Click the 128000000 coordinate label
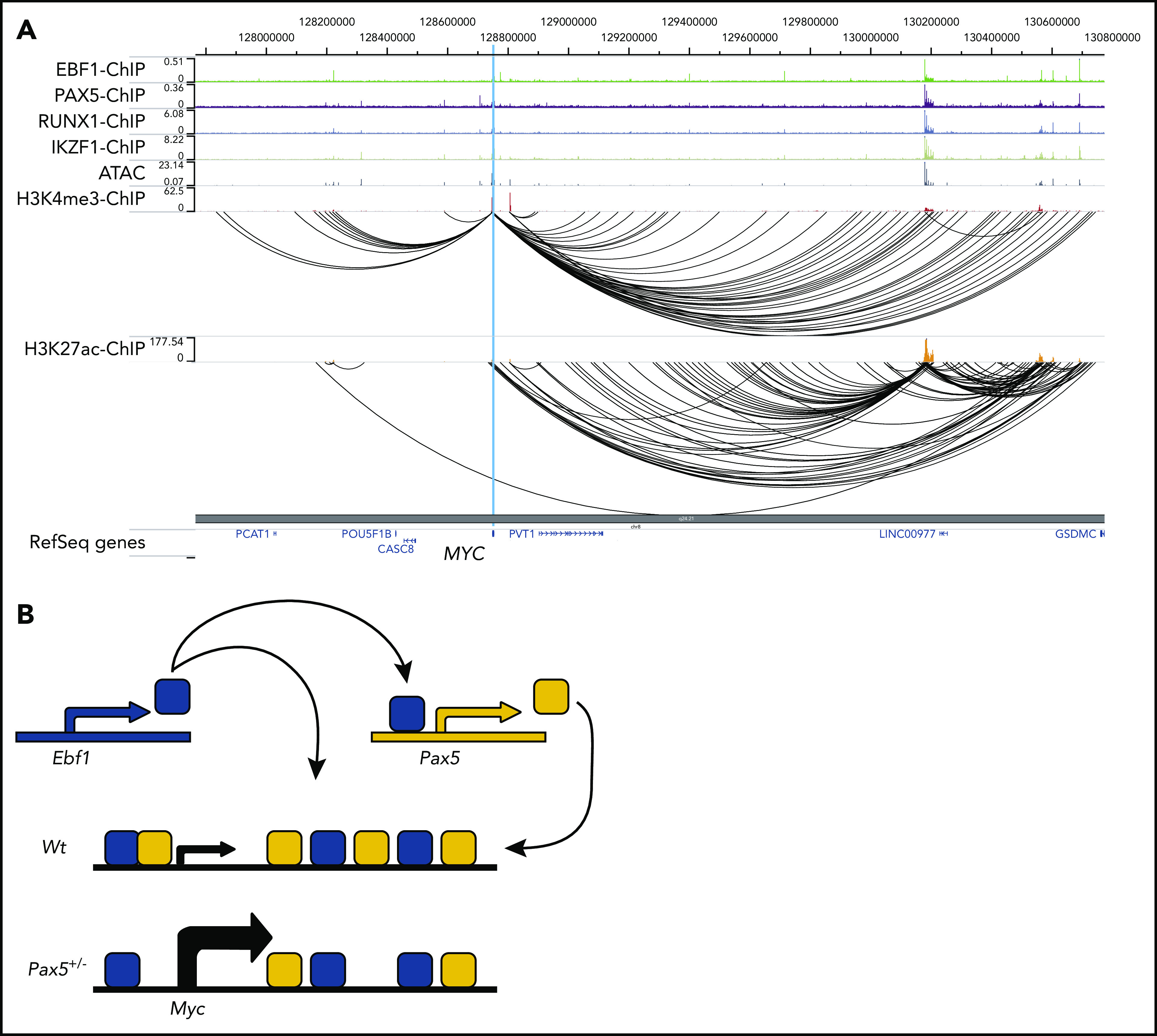 pos(266,38)
